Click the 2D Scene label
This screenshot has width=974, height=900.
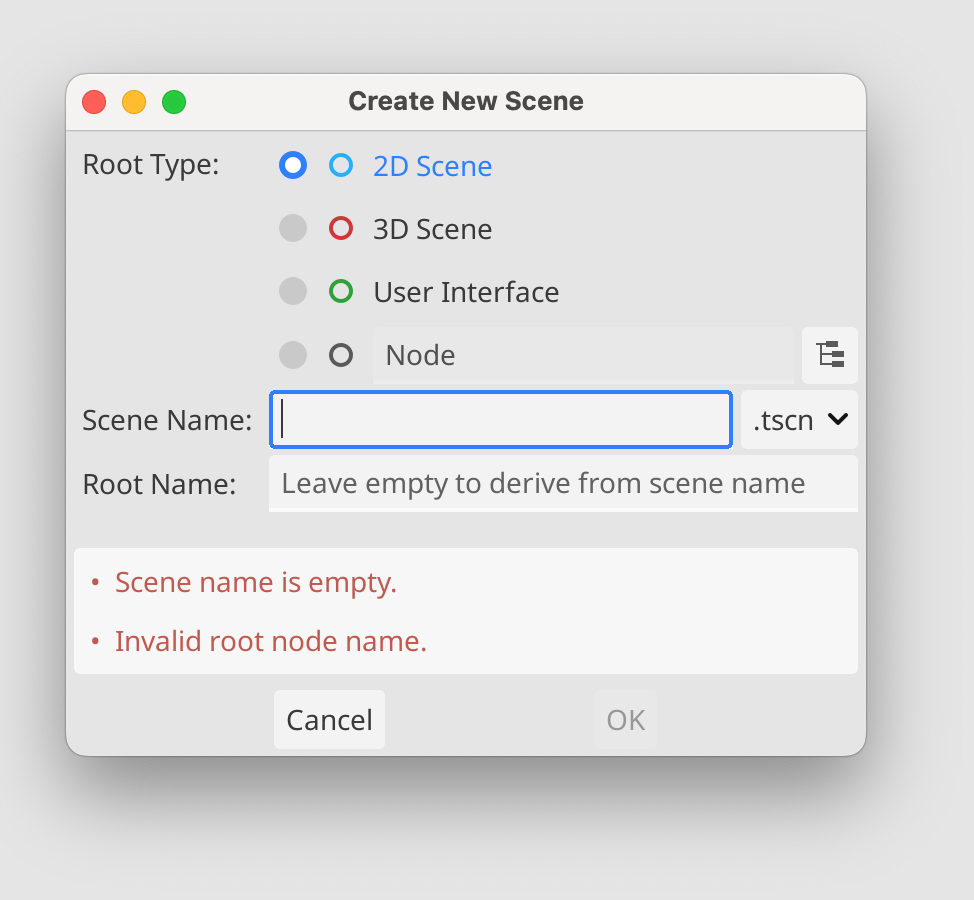click(x=432, y=166)
